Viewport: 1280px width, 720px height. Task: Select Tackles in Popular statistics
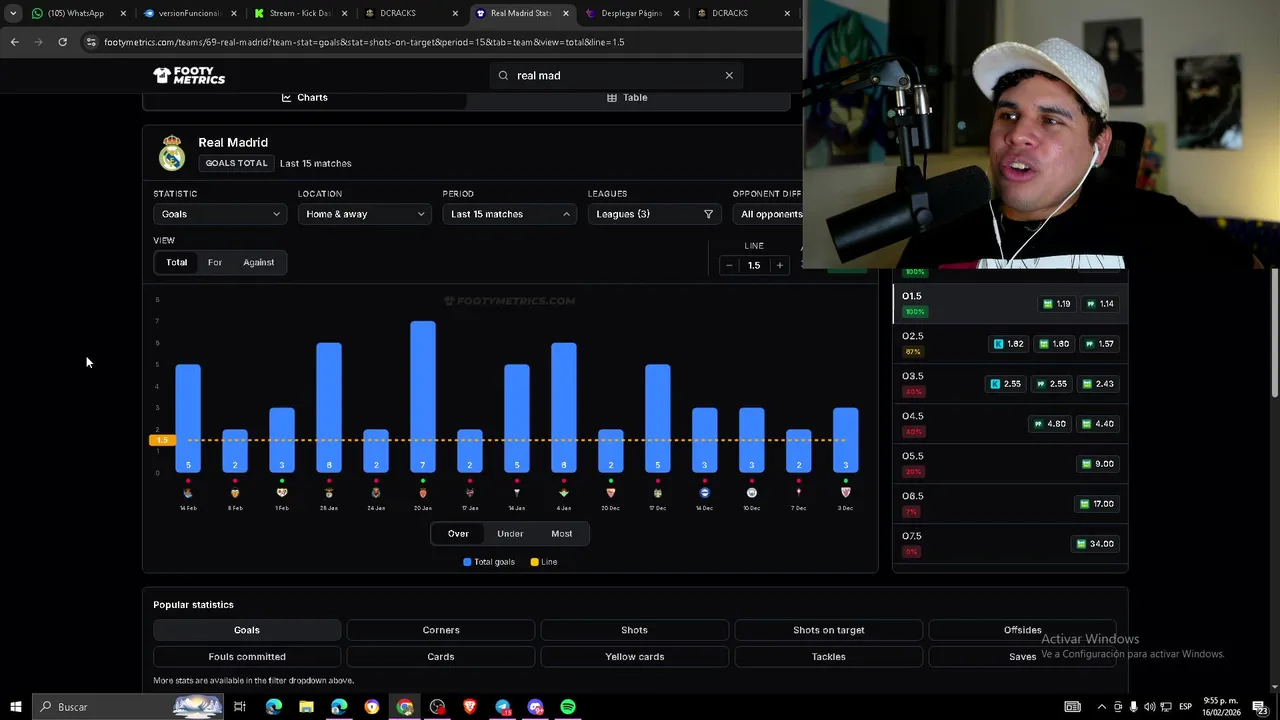tap(829, 657)
